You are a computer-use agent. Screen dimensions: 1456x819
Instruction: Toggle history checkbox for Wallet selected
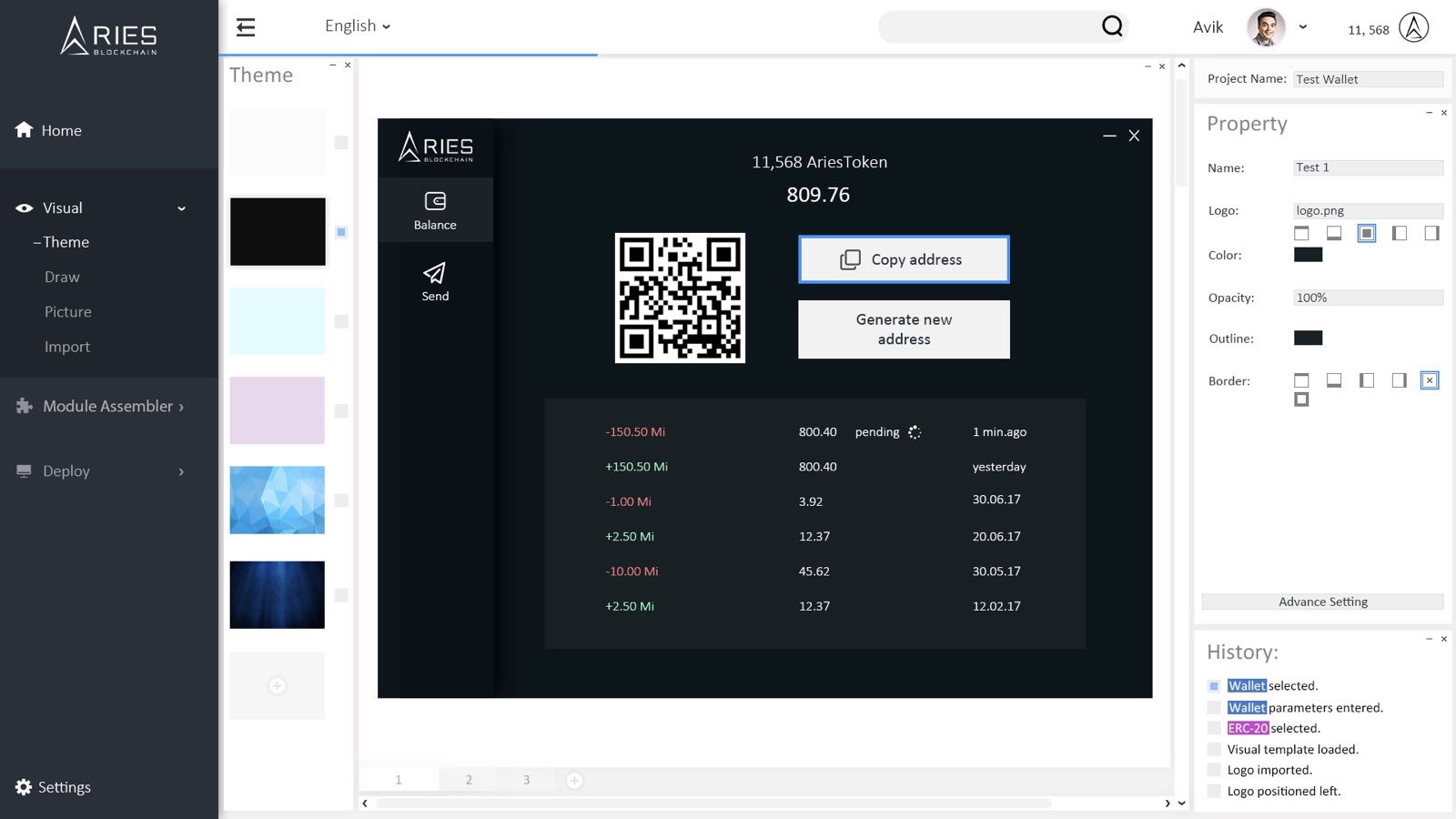point(1214,686)
